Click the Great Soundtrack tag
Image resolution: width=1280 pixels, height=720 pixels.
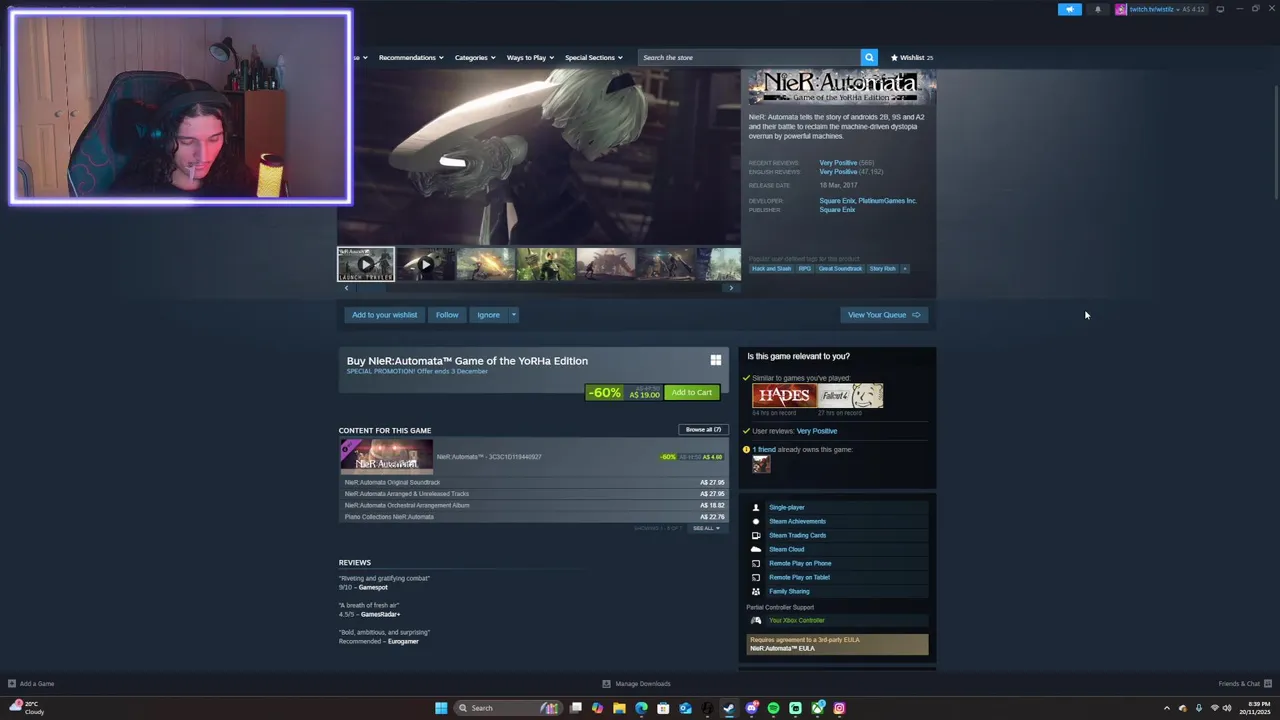pos(840,268)
